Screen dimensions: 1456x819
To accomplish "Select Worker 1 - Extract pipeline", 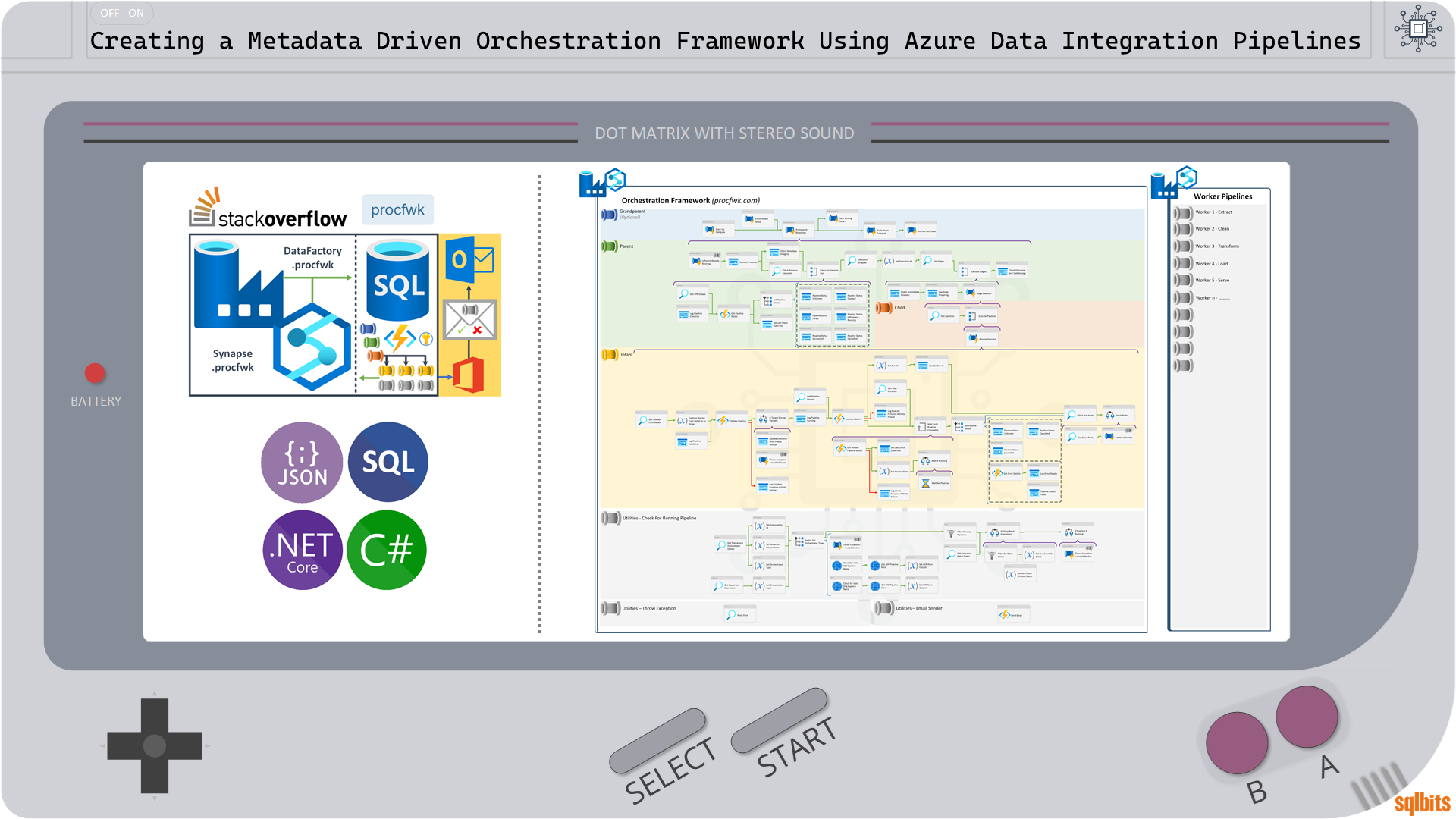I will 1213,212.
